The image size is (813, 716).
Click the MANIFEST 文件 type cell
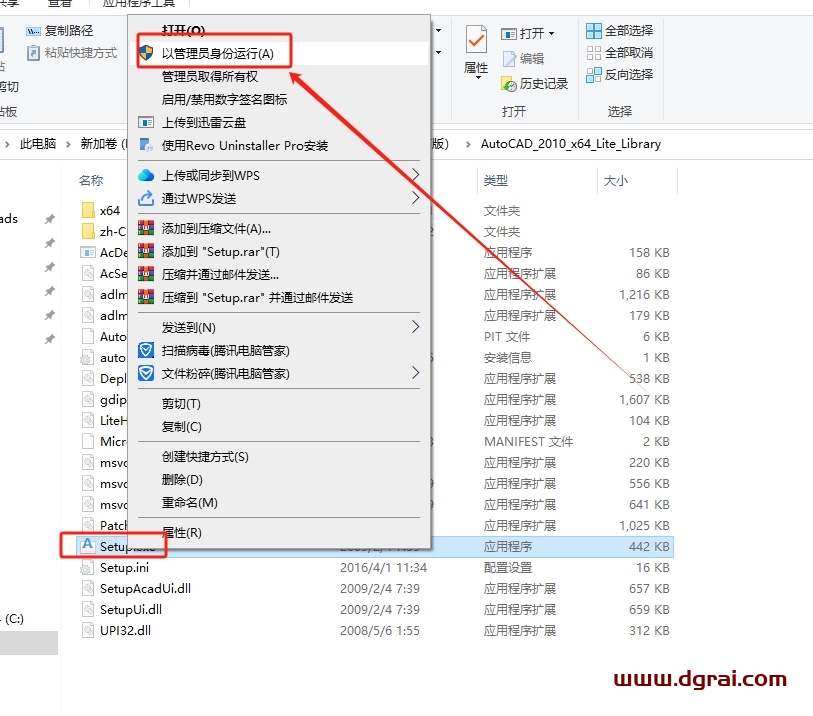click(528, 442)
